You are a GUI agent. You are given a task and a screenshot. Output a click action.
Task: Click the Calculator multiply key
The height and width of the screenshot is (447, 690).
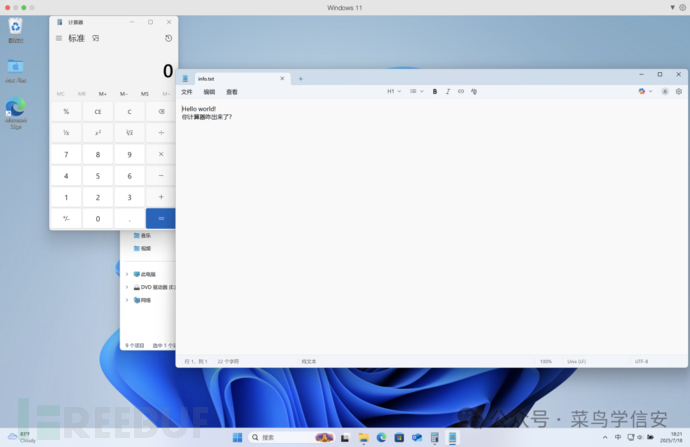(x=161, y=154)
